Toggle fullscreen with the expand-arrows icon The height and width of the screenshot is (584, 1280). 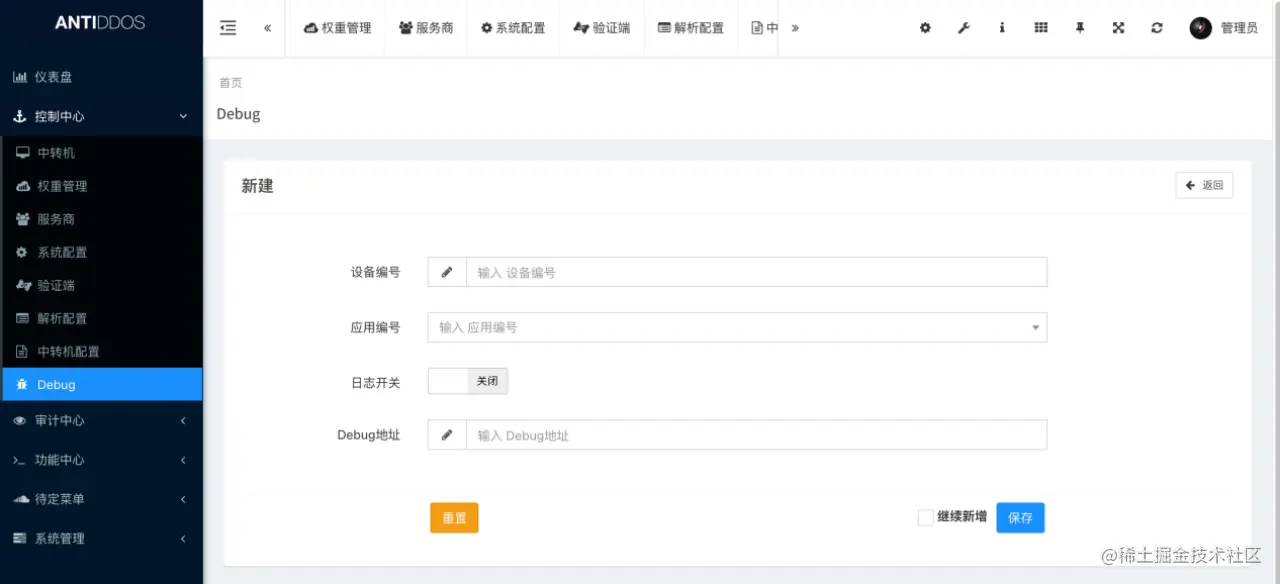(1118, 28)
